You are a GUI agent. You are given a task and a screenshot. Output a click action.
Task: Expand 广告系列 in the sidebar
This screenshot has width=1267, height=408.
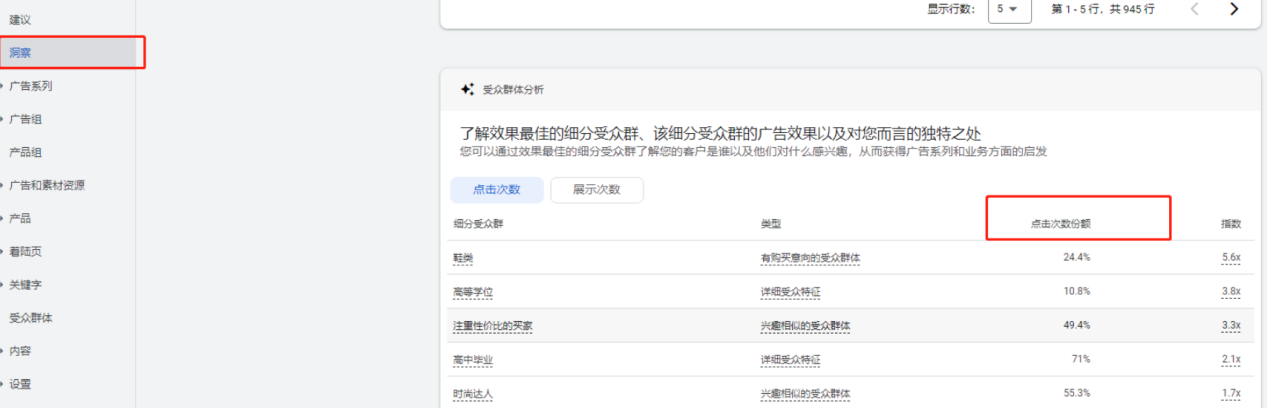coord(30,86)
